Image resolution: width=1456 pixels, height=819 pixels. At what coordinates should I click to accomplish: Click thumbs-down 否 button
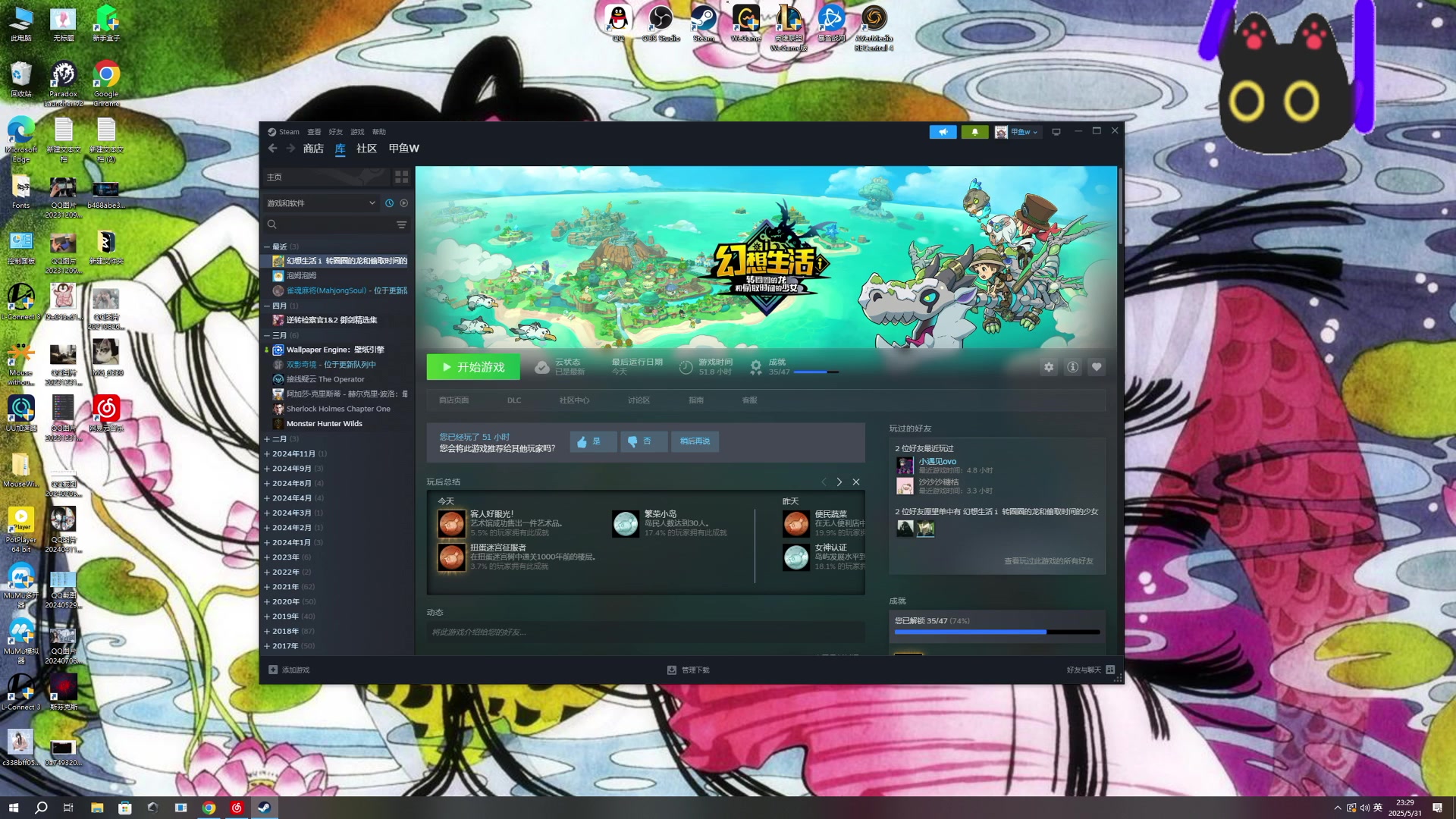coord(644,441)
